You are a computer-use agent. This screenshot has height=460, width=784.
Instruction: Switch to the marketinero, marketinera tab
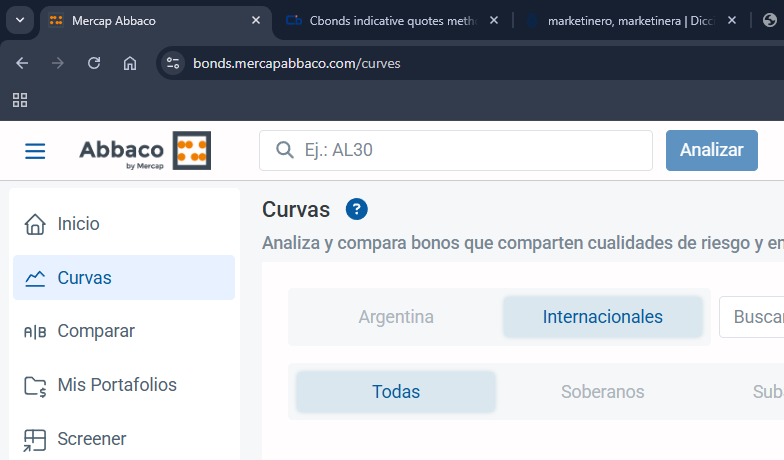coord(631,21)
